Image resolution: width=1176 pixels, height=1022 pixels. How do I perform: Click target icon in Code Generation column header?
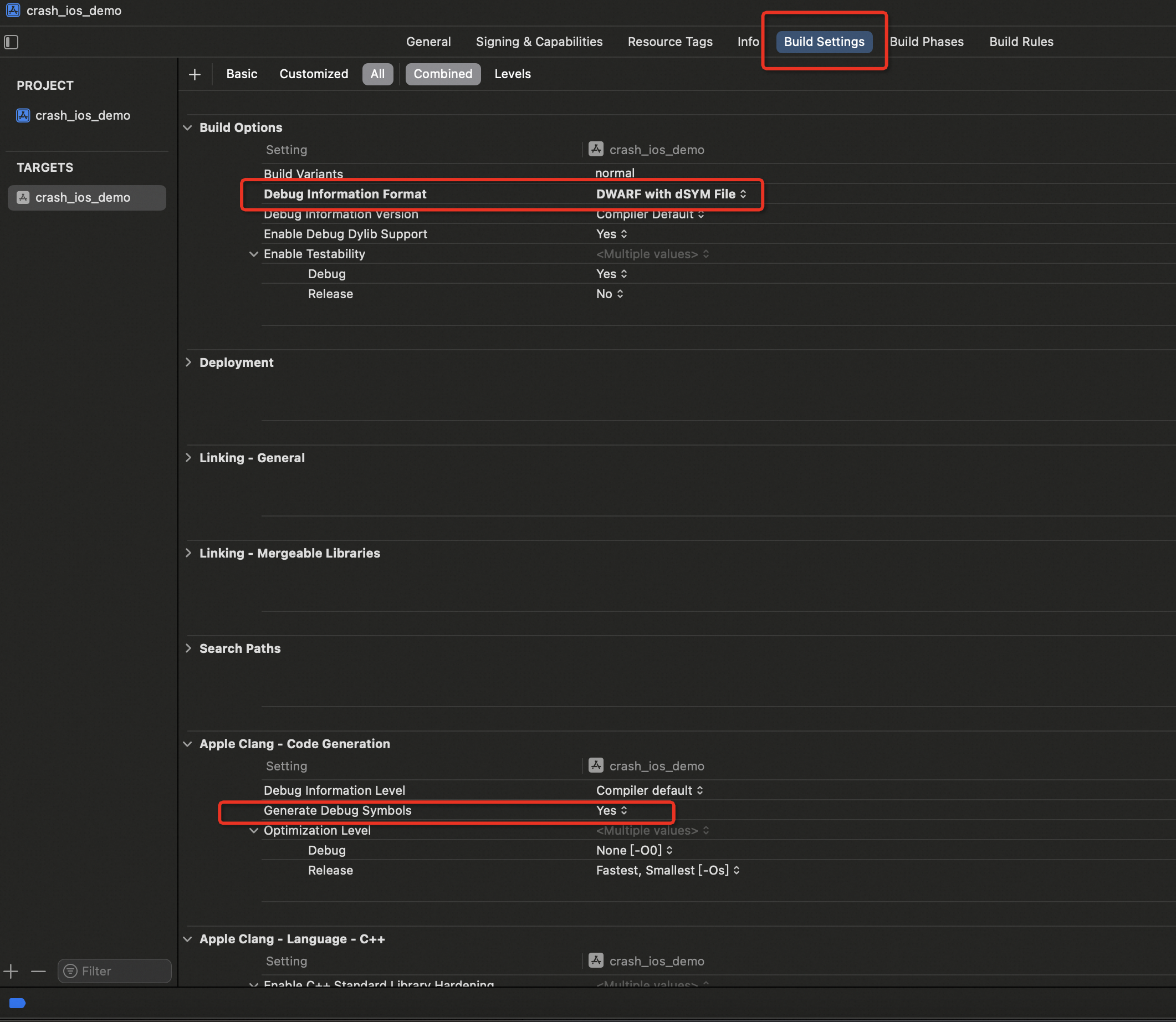pyautogui.click(x=596, y=765)
